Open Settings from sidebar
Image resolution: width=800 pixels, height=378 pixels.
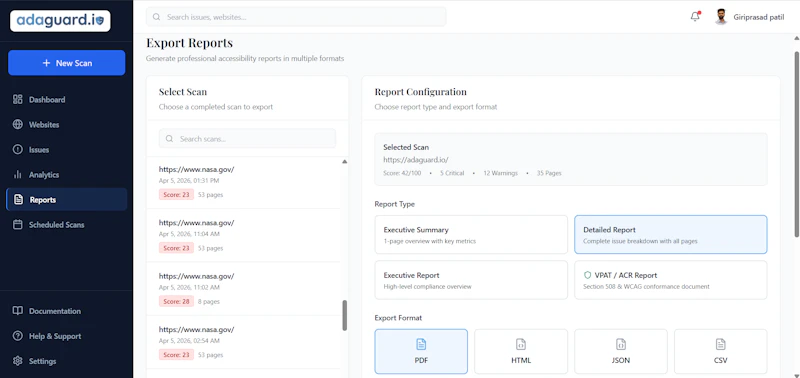pos(66,361)
